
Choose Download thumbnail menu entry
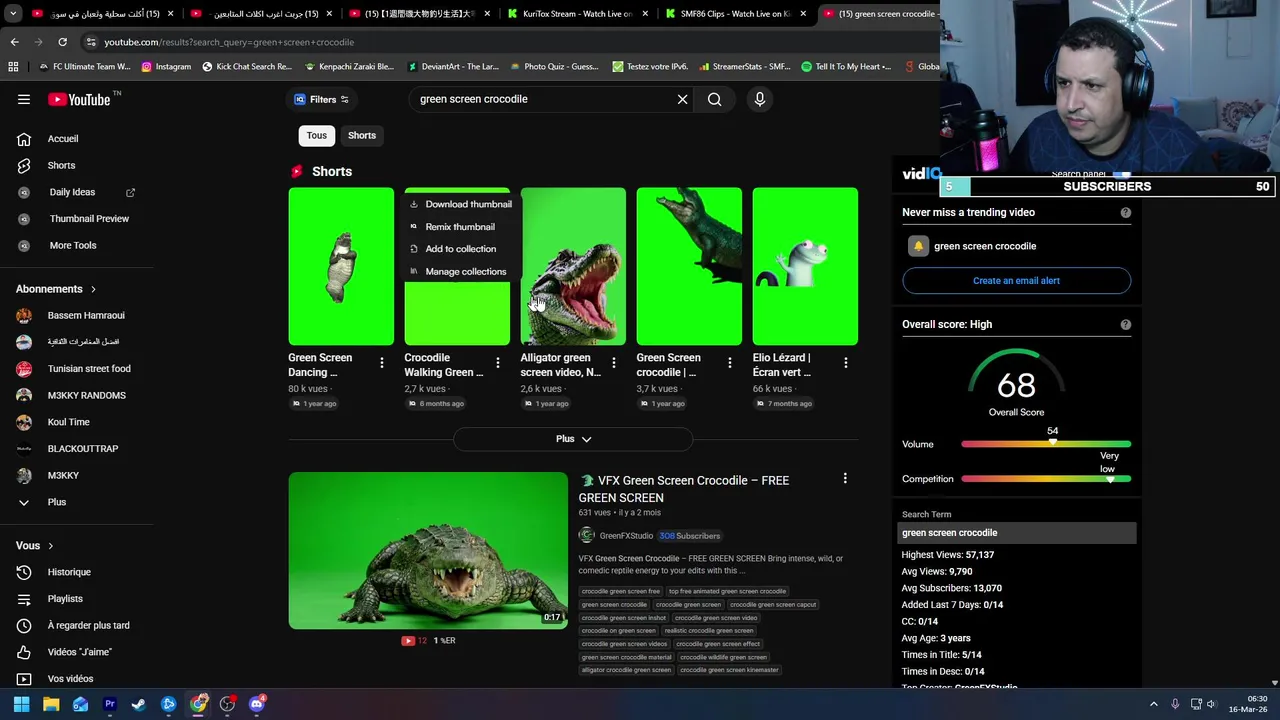459,204
